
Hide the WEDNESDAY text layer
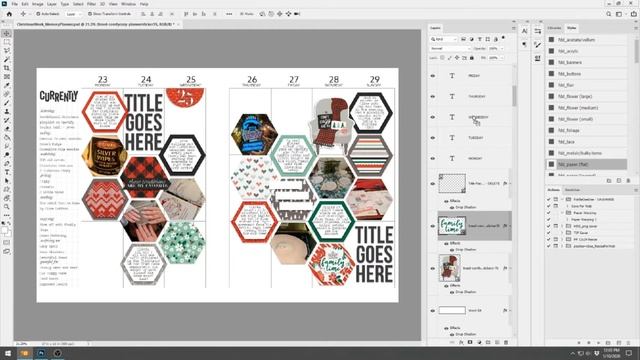point(433,117)
